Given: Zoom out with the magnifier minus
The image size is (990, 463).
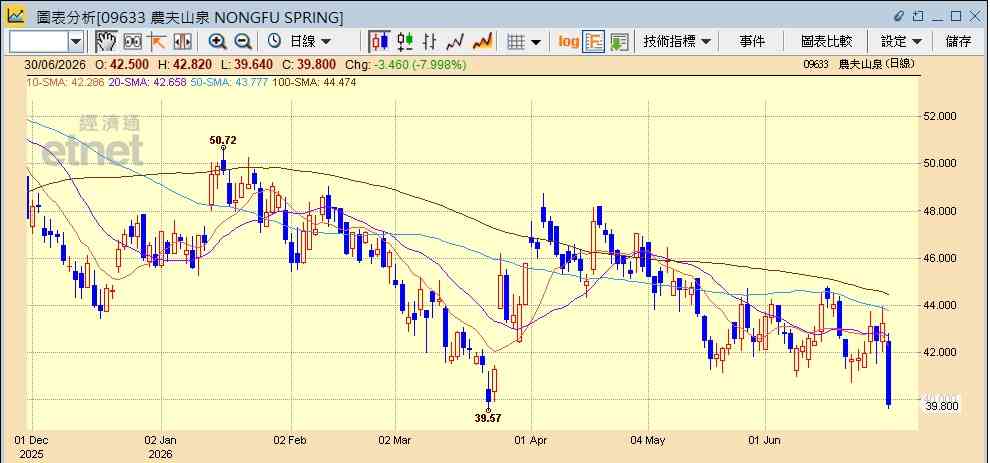Looking at the screenshot, I should (x=243, y=42).
